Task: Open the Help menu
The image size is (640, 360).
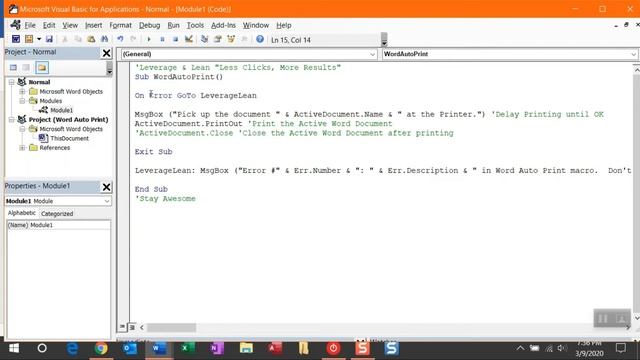Action: click(x=284, y=25)
